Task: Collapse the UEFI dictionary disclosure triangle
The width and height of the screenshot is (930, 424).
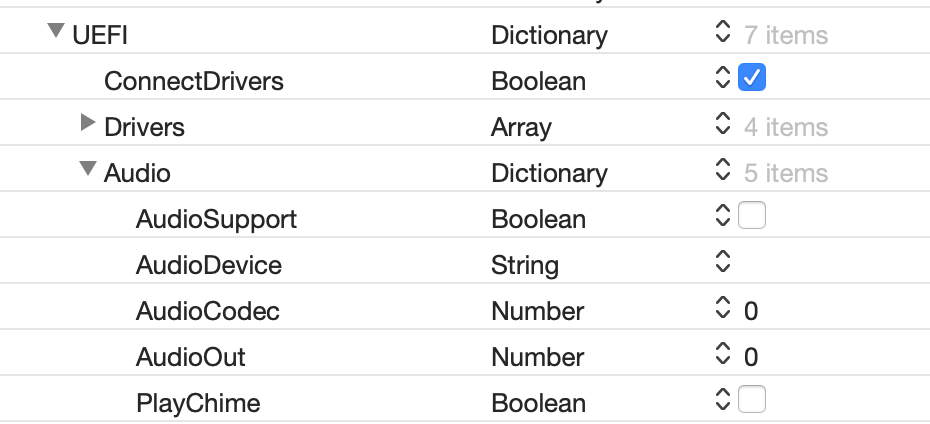Action: pyautogui.click(x=56, y=33)
